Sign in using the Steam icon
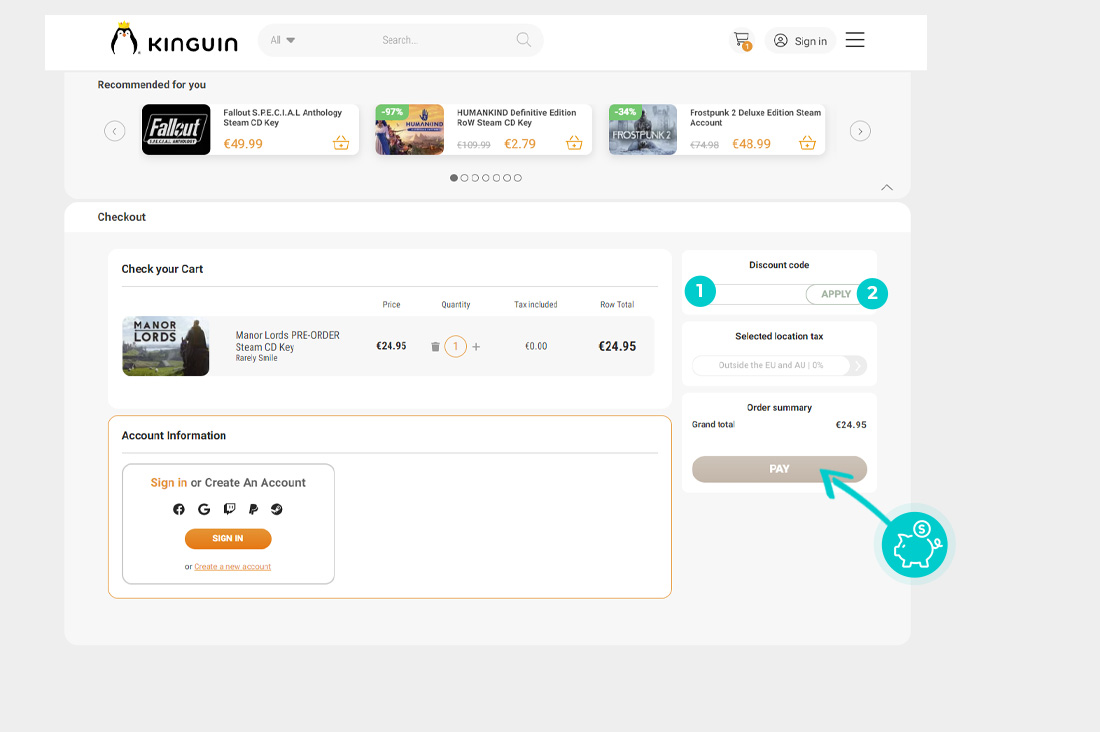Image resolution: width=1100 pixels, height=732 pixels. coord(277,509)
